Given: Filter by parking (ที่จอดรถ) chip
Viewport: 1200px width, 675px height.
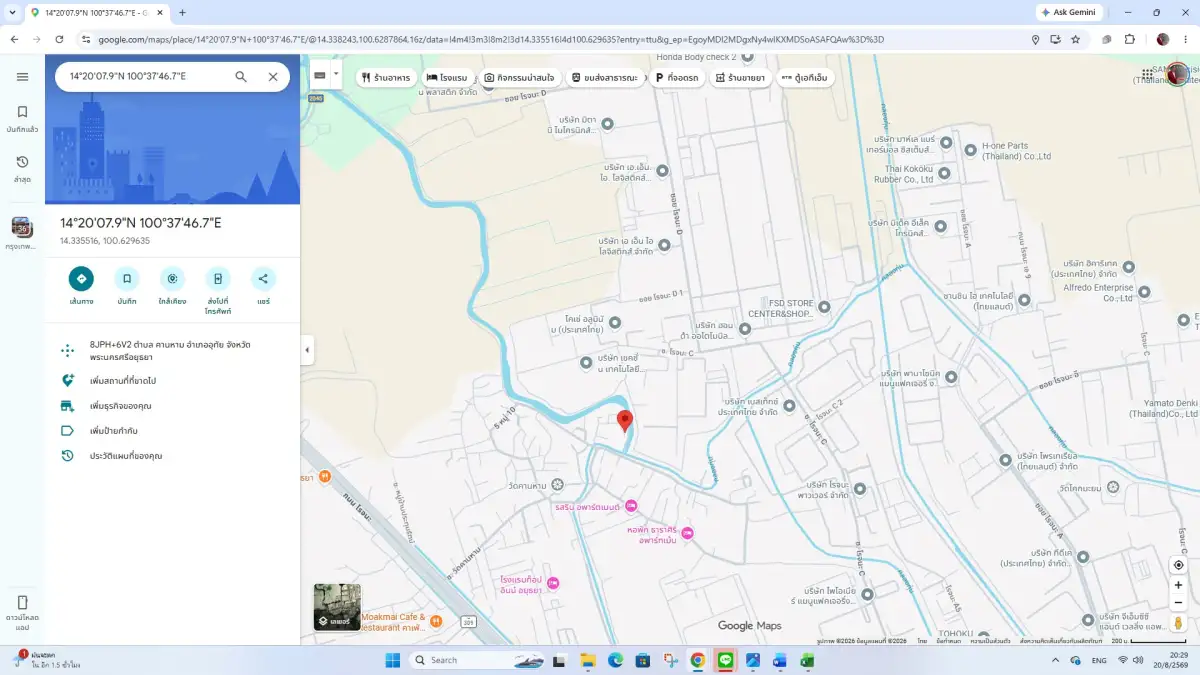Looking at the screenshot, I should pos(676,77).
